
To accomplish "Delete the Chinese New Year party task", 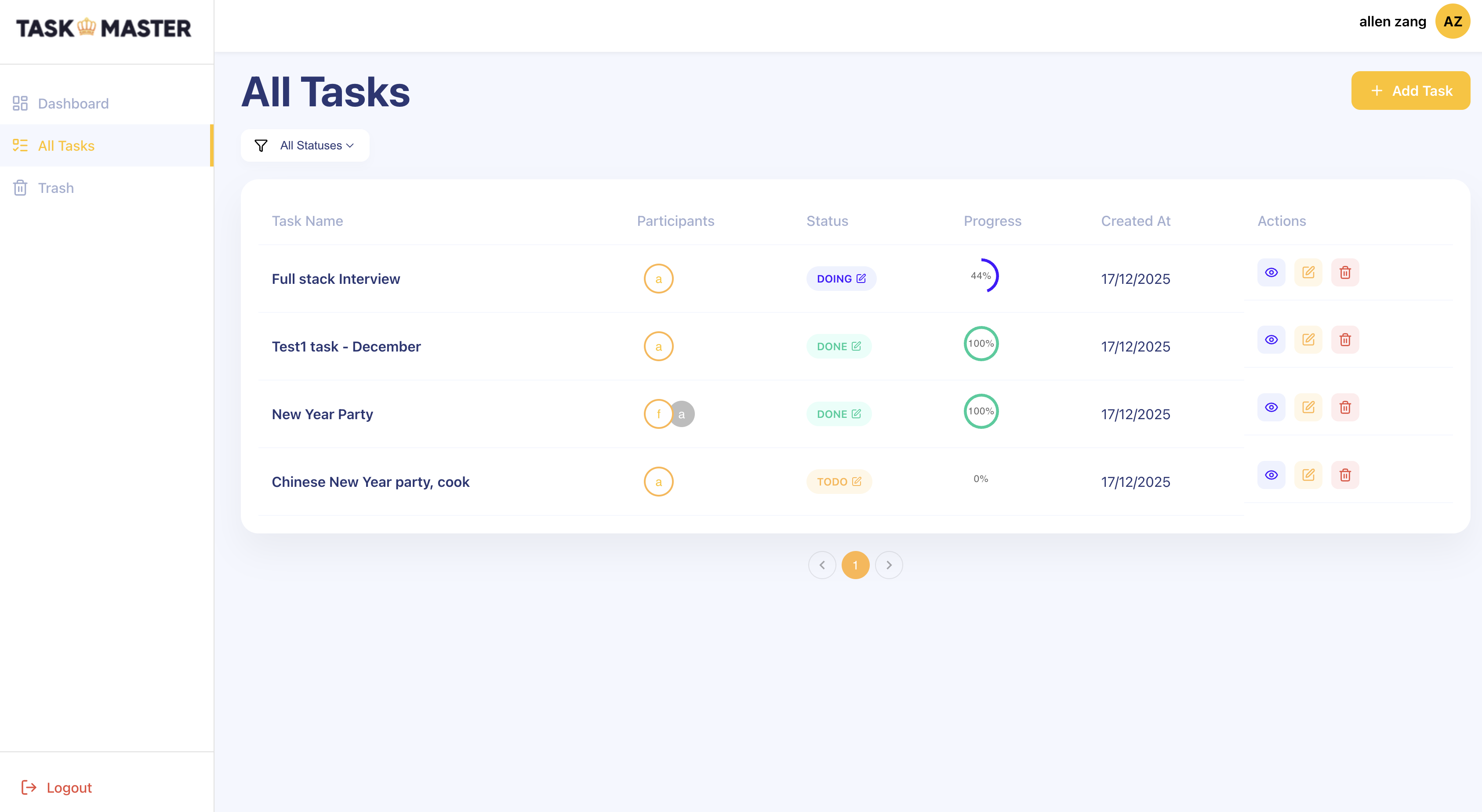I will 1344,475.
